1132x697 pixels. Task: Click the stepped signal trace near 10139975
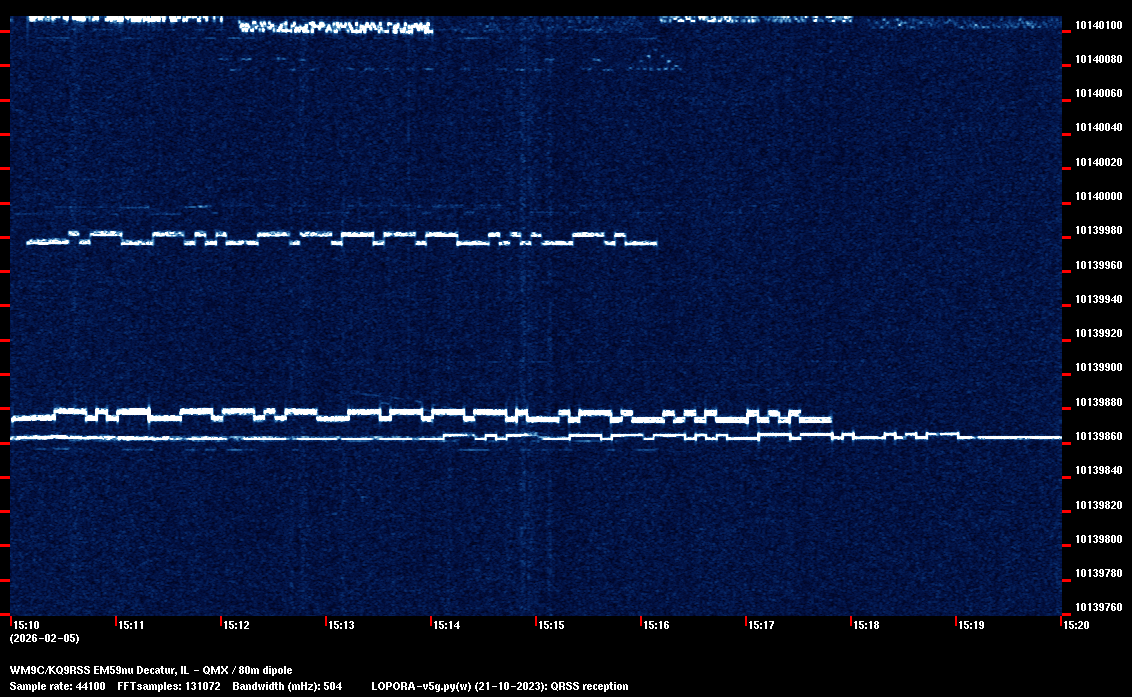coord(340,238)
